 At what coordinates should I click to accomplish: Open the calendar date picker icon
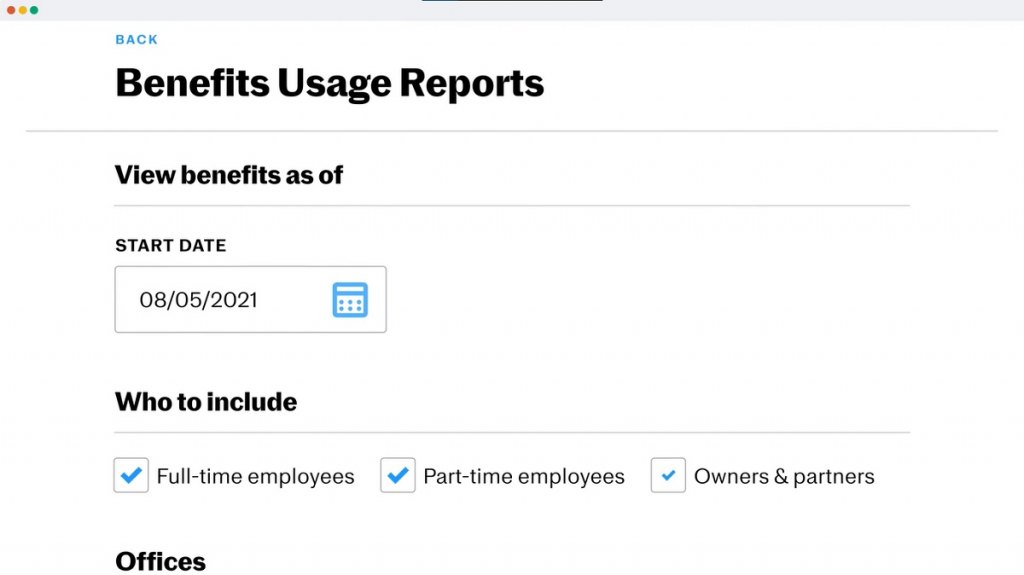[x=350, y=300]
